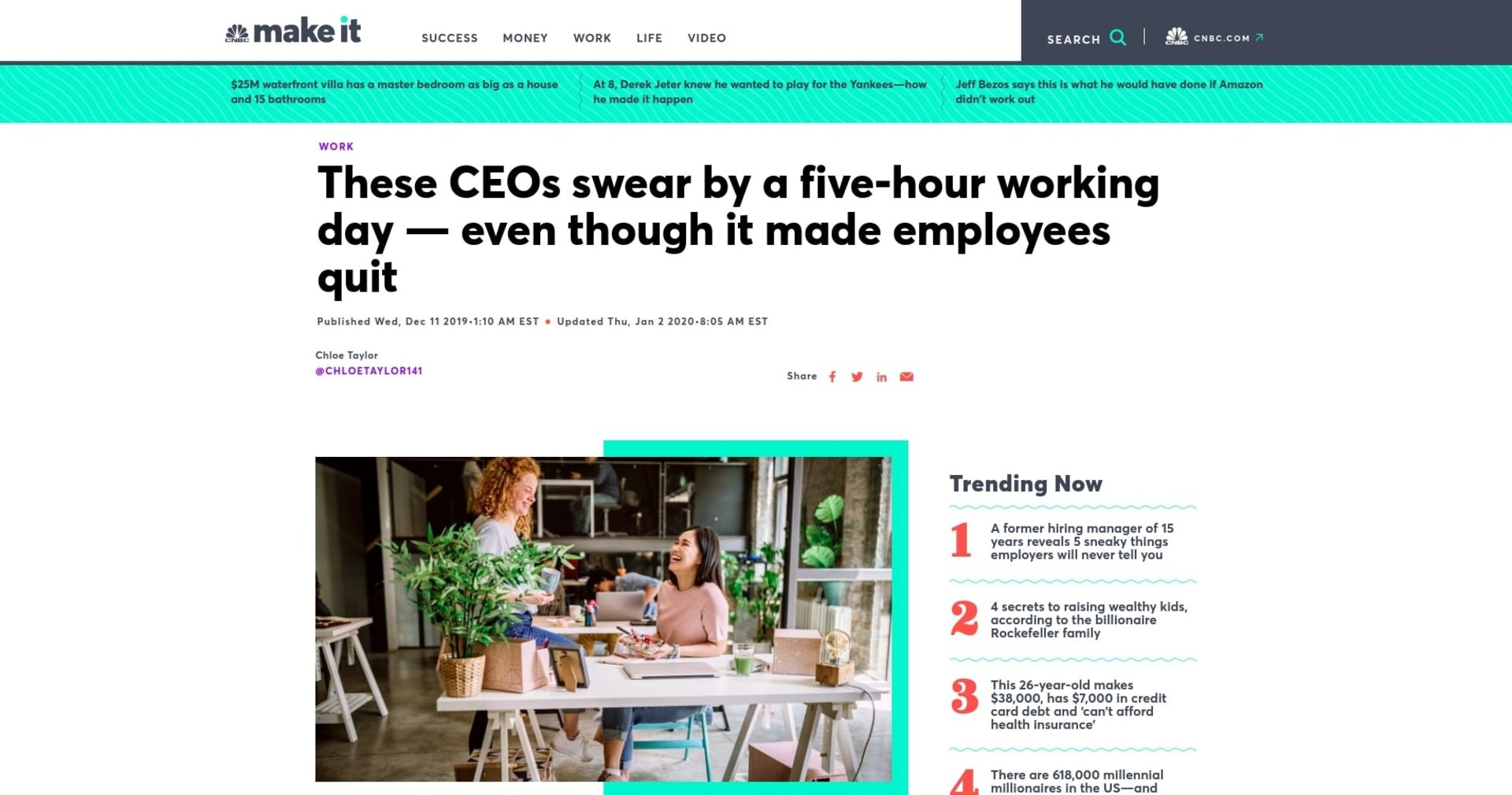Visit @CHLOETAYLOR141 author handle
1512x795 pixels.
pyautogui.click(x=369, y=371)
